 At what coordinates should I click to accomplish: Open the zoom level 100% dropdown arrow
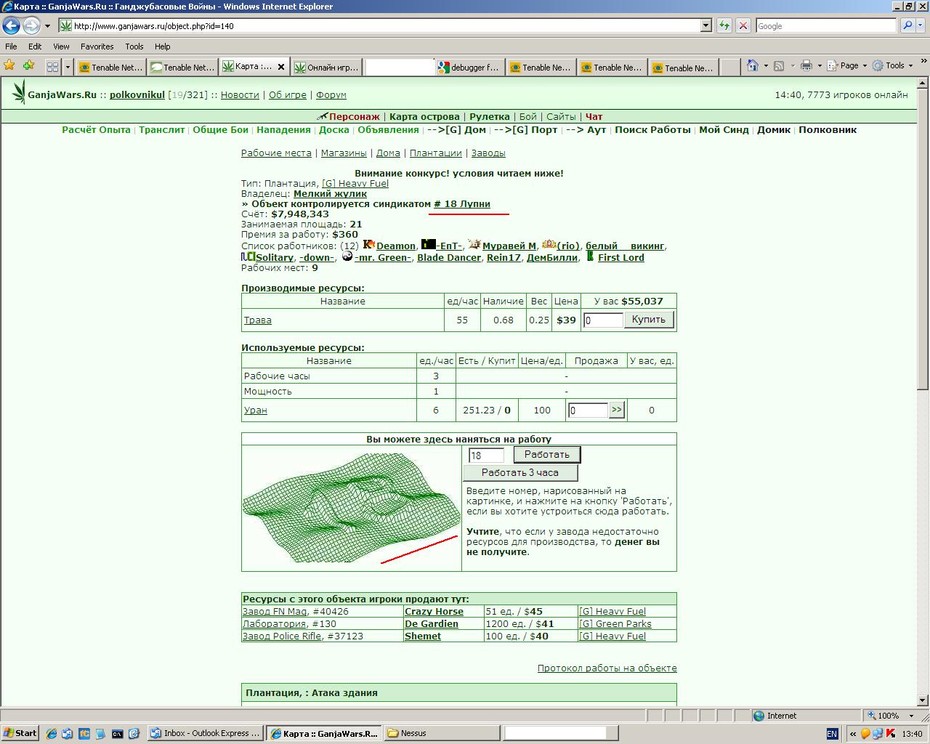(x=911, y=716)
